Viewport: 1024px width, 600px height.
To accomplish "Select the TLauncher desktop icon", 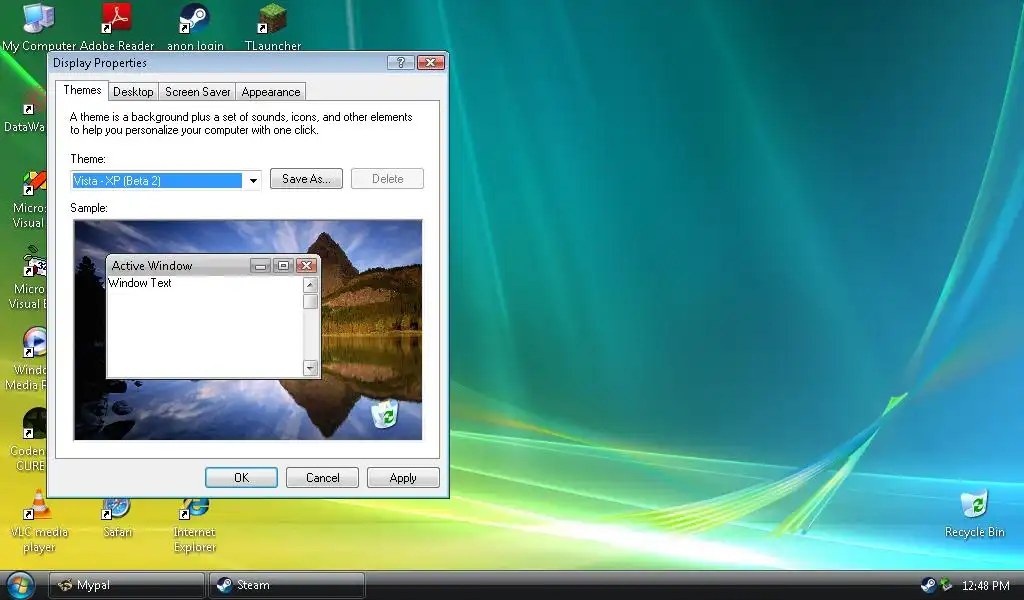I will 272,26.
